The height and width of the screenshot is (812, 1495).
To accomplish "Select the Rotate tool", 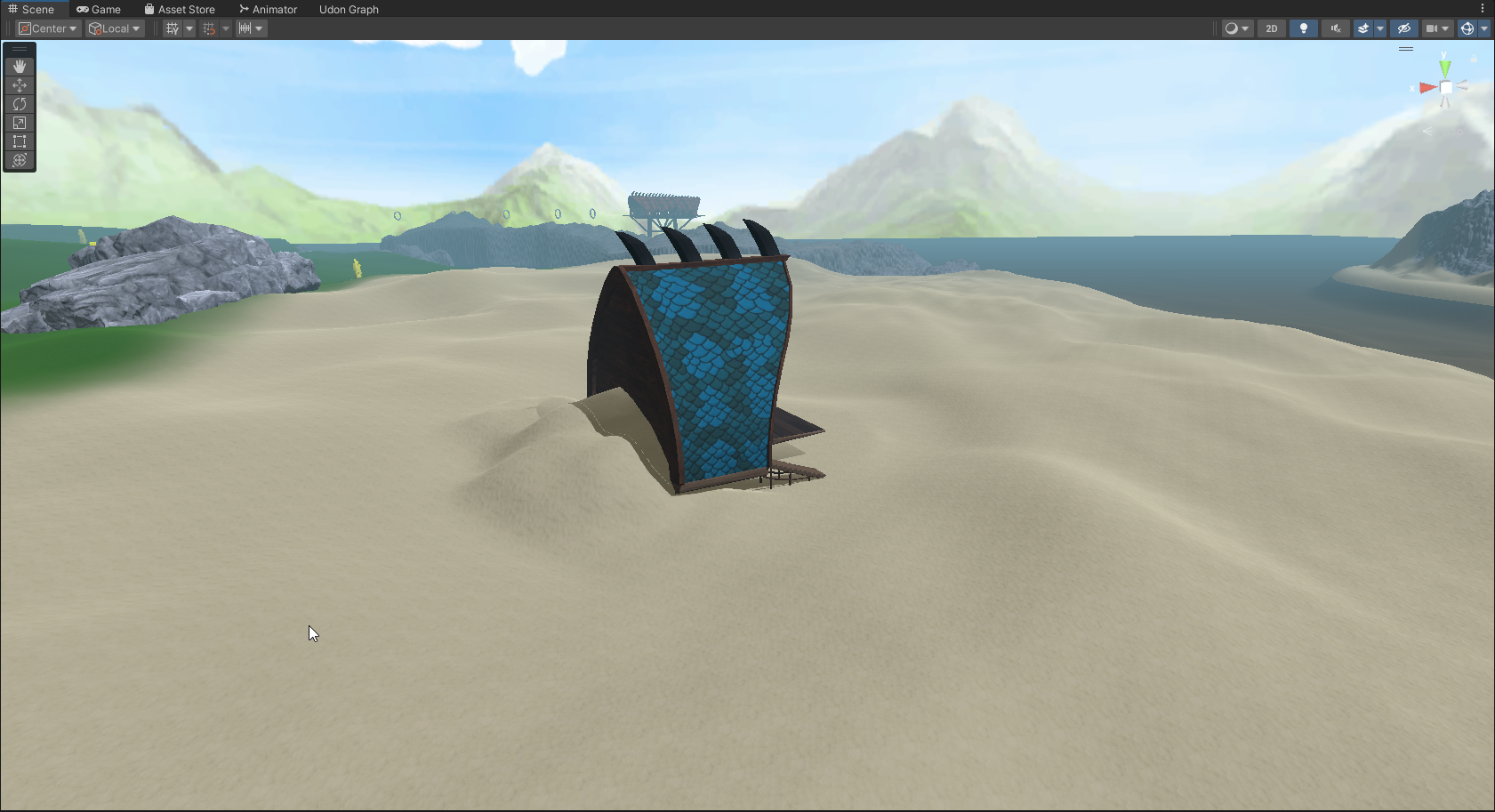I will 20,104.
